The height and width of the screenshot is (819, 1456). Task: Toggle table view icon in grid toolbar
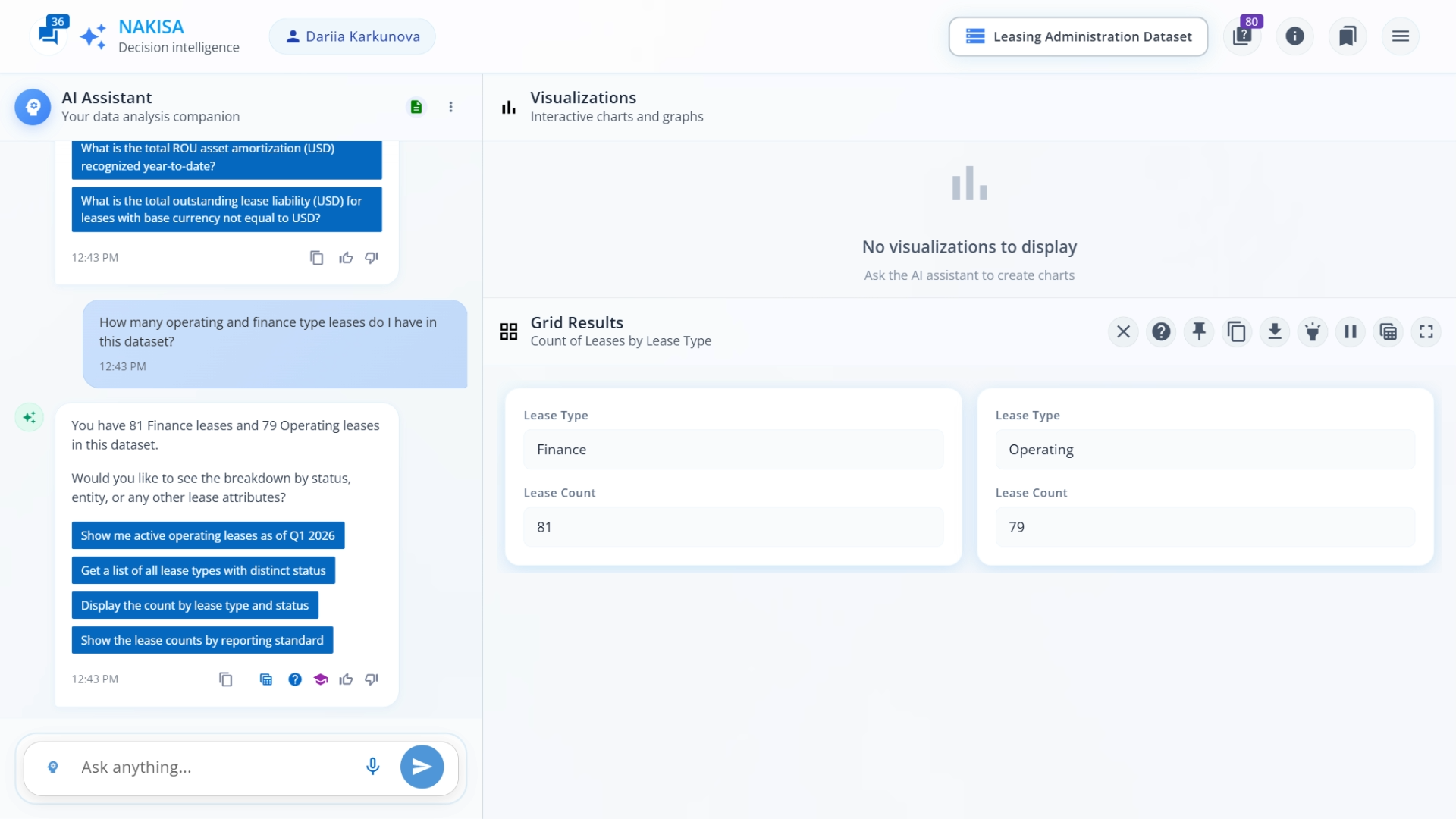pyautogui.click(x=1388, y=331)
